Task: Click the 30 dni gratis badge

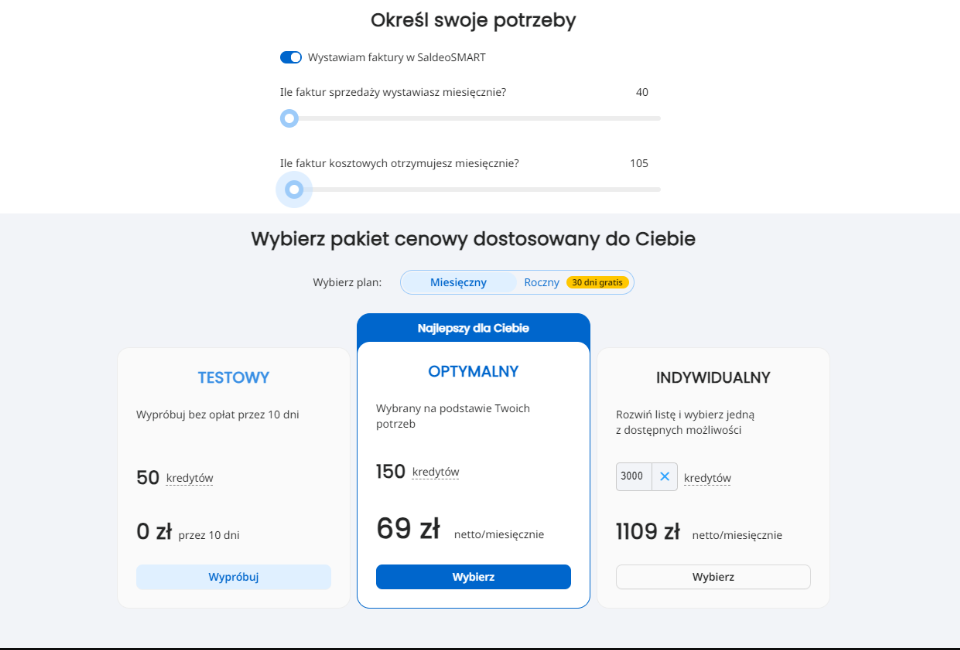Action: (597, 282)
